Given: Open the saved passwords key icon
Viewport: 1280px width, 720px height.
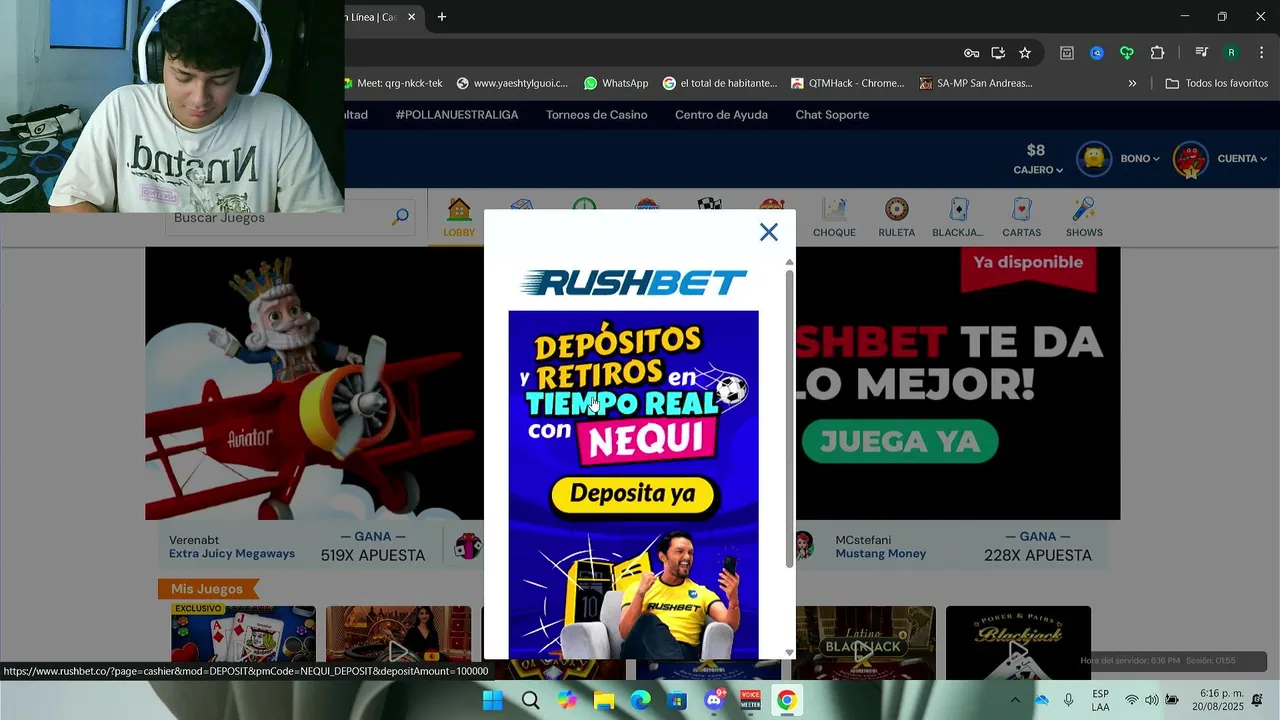Looking at the screenshot, I should [x=971, y=53].
